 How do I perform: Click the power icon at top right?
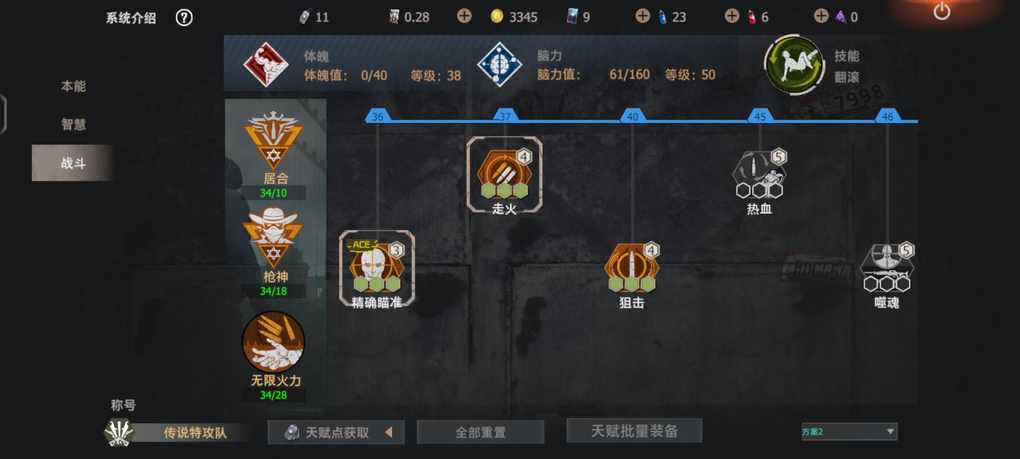tap(941, 11)
